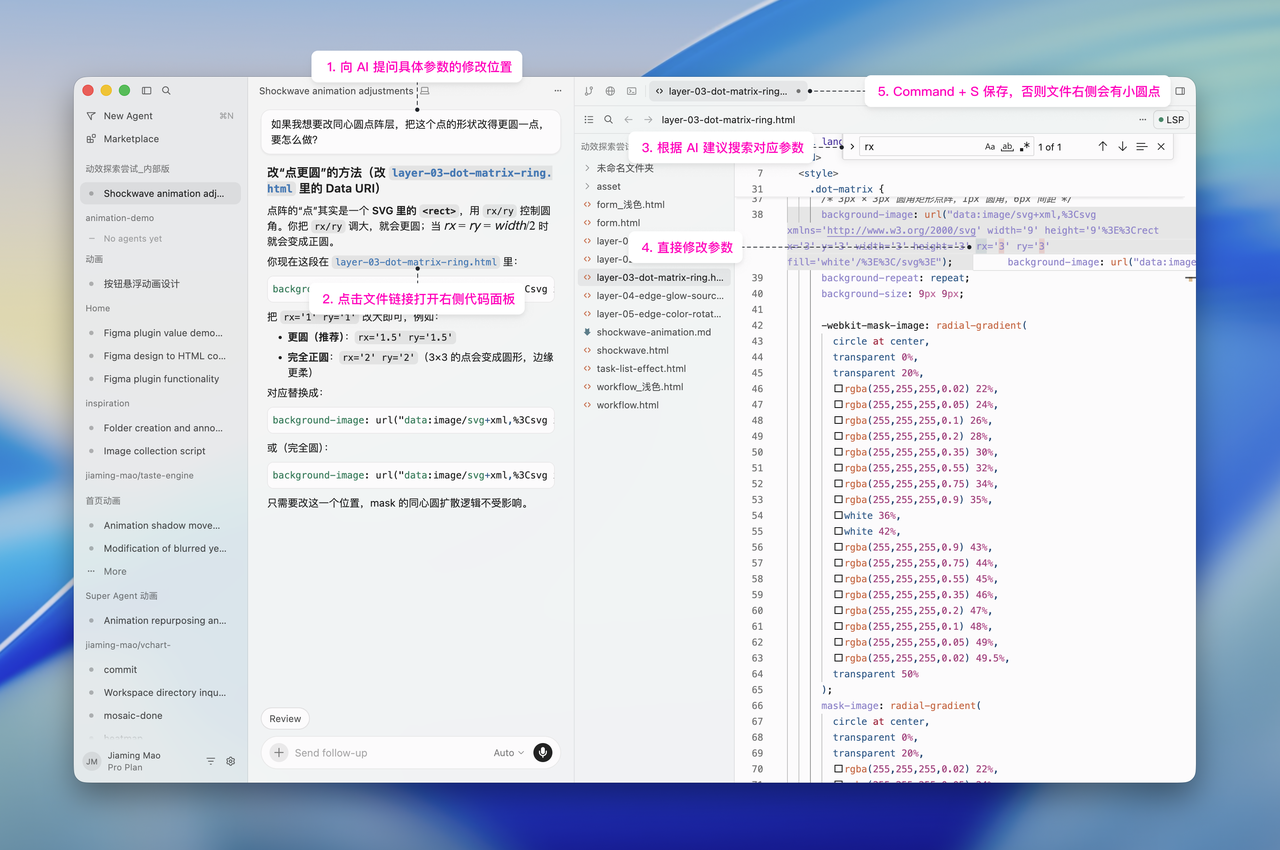
Task: Go to previous match arrow
Action: click(x=1103, y=147)
